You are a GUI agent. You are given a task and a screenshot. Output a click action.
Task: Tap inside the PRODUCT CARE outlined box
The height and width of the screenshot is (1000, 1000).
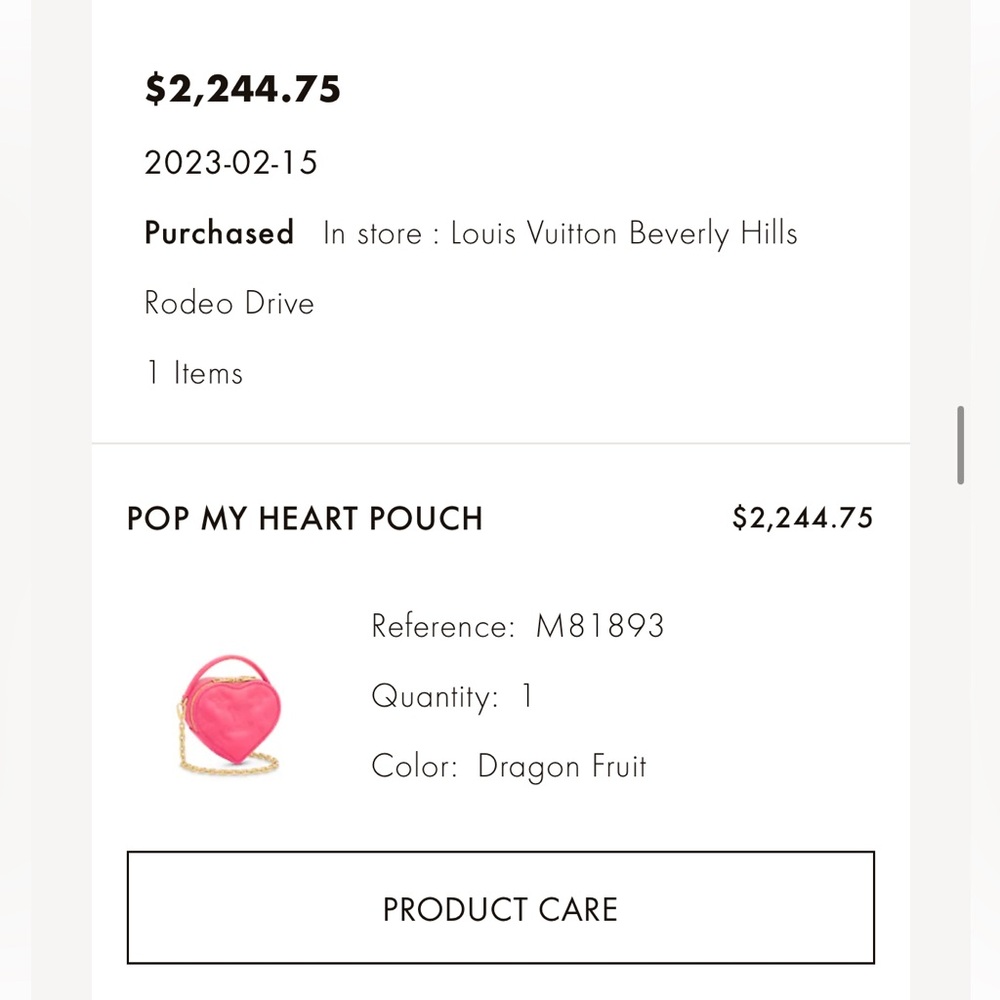[500, 908]
